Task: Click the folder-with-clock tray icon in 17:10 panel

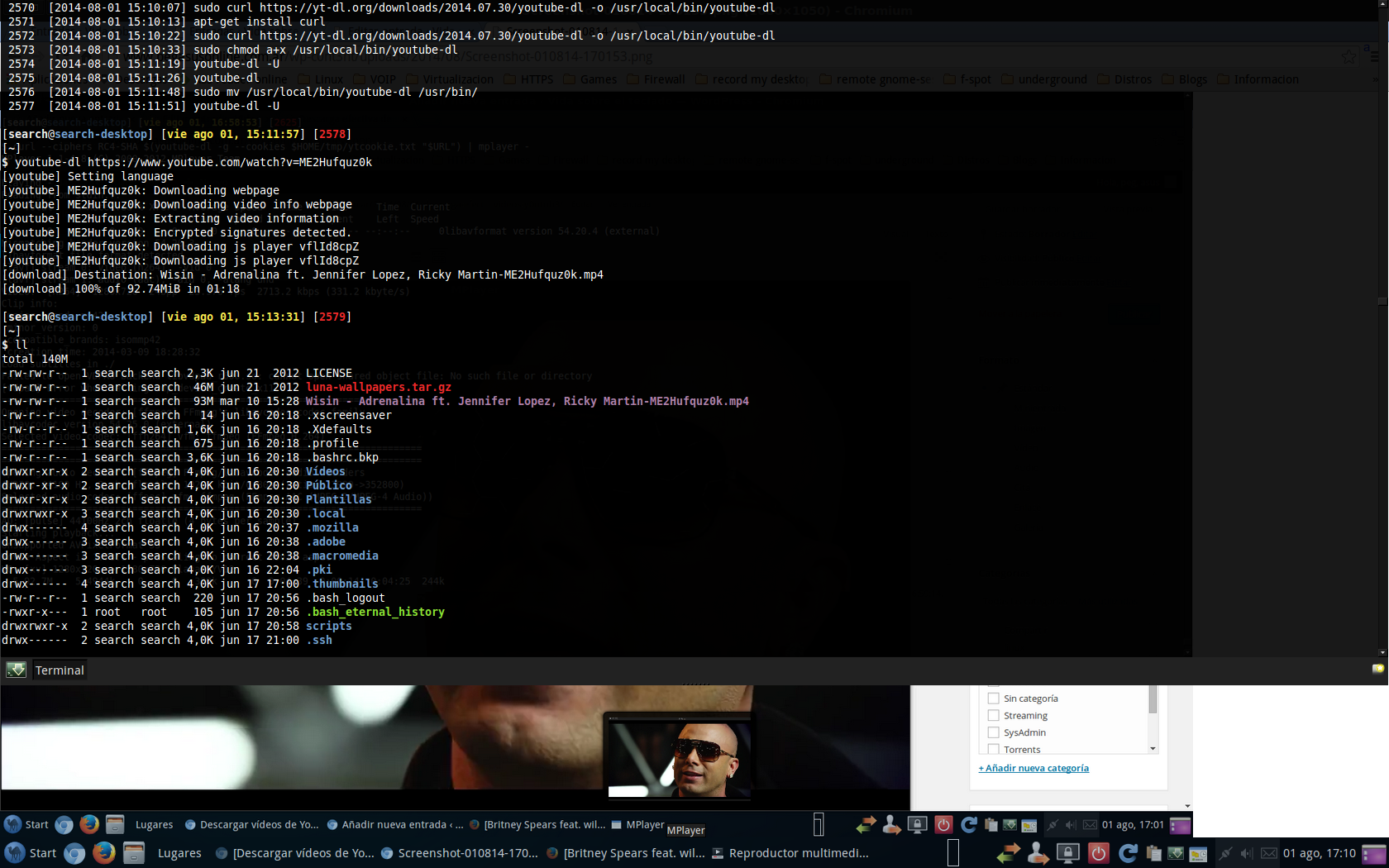Action: pos(1198,854)
